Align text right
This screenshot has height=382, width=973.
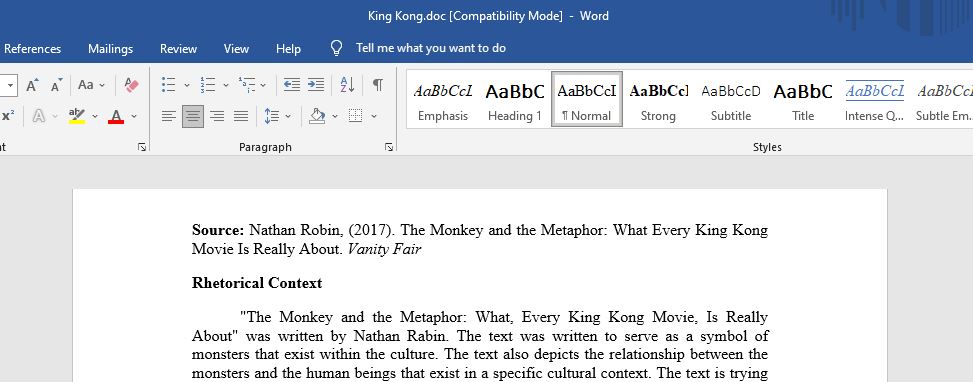[217, 116]
